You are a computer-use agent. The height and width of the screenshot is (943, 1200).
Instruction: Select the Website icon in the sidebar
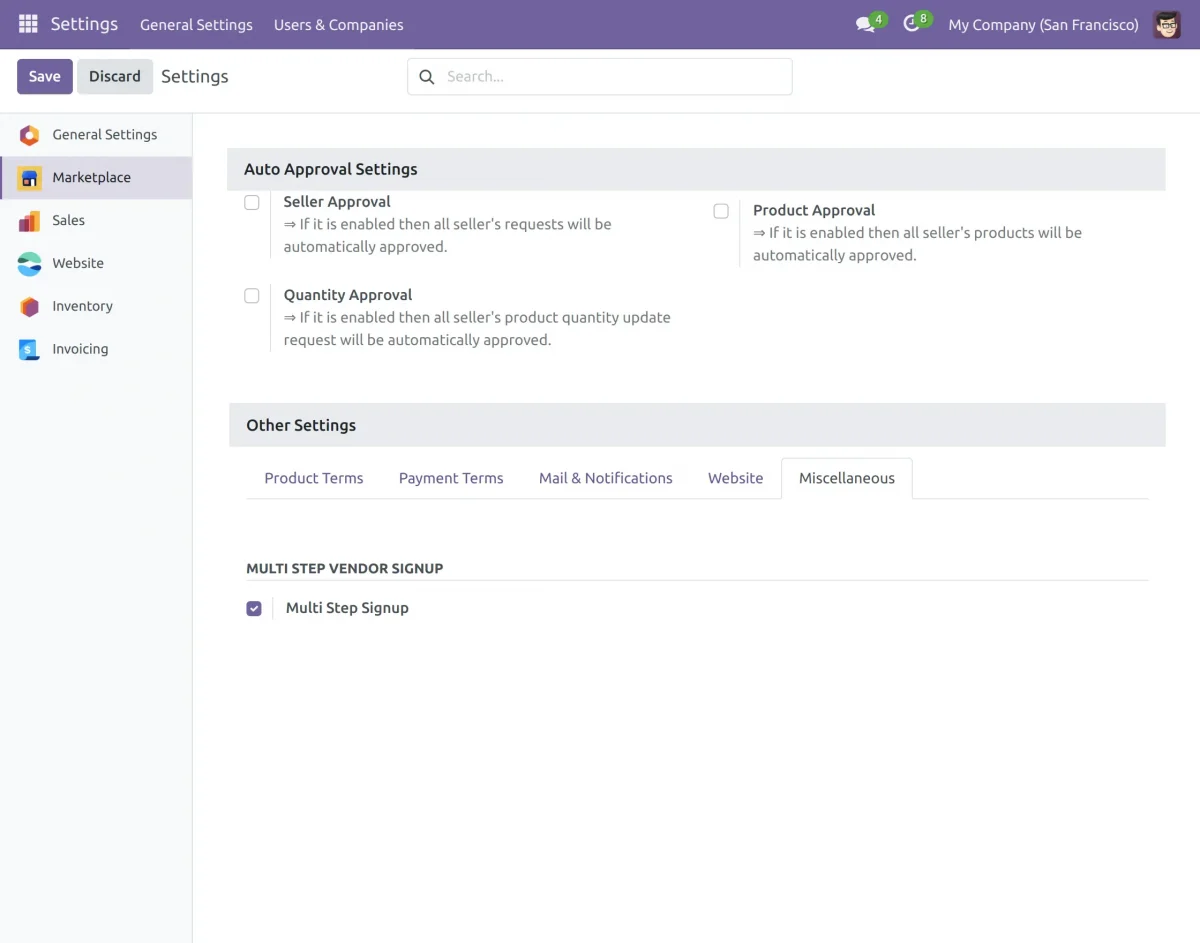point(29,263)
